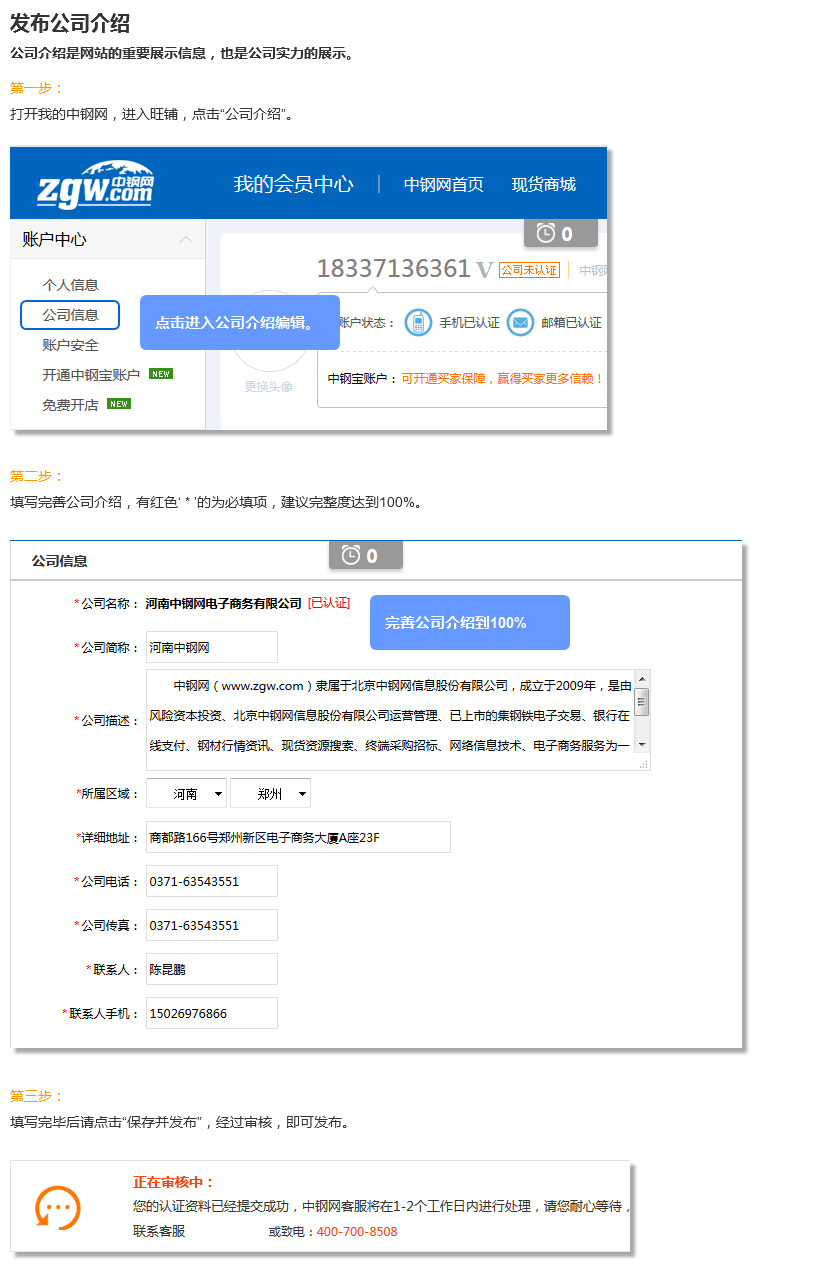
Task: Click the email verified envelope icon
Action: pyautogui.click(x=520, y=323)
